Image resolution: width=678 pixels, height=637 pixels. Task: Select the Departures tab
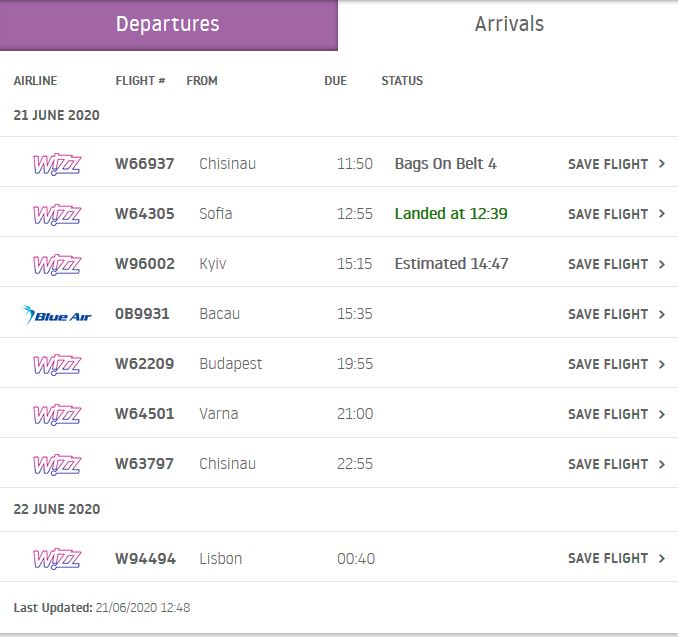pos(169,25)
